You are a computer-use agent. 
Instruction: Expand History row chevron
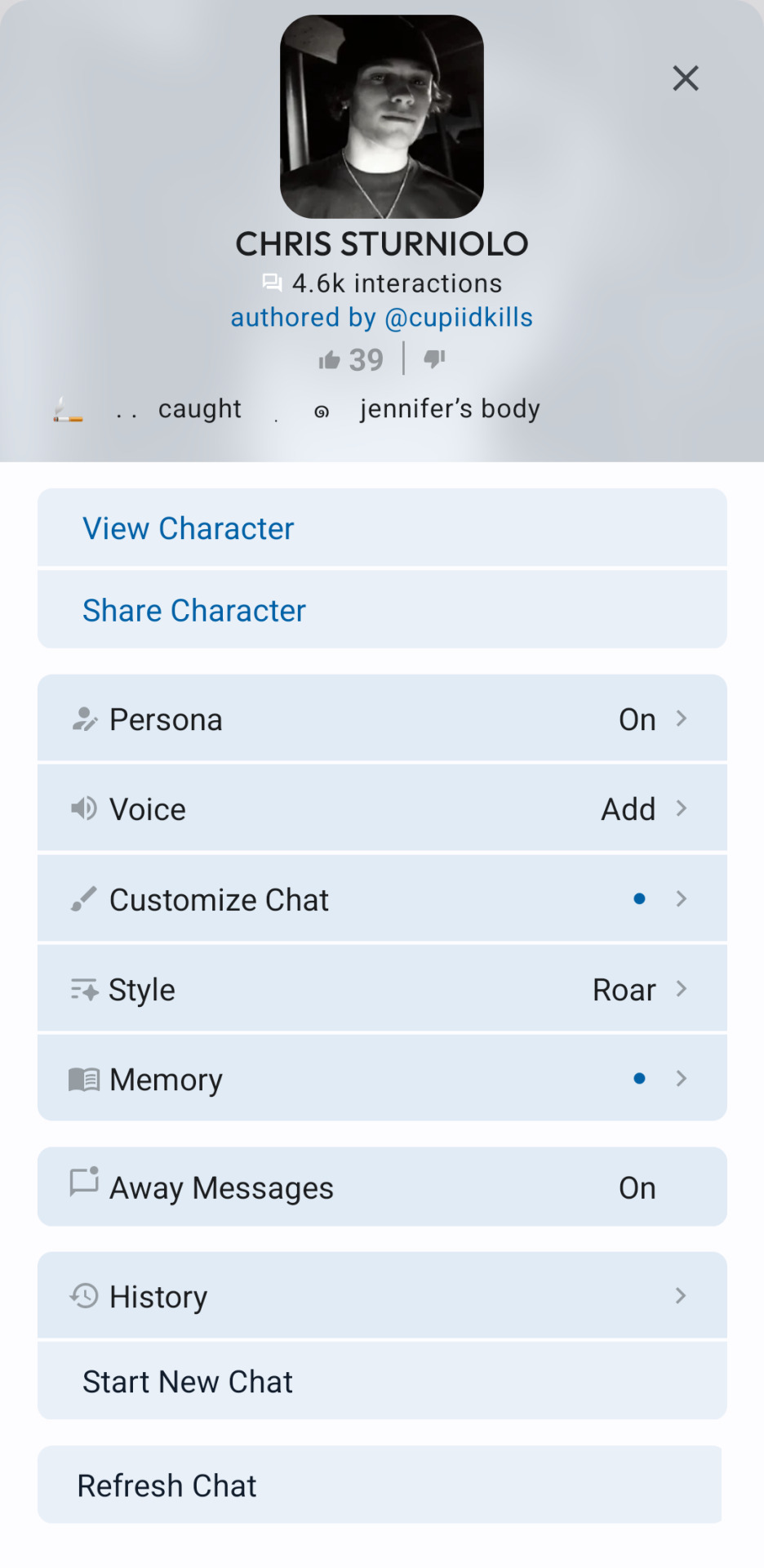(682, 1295)
